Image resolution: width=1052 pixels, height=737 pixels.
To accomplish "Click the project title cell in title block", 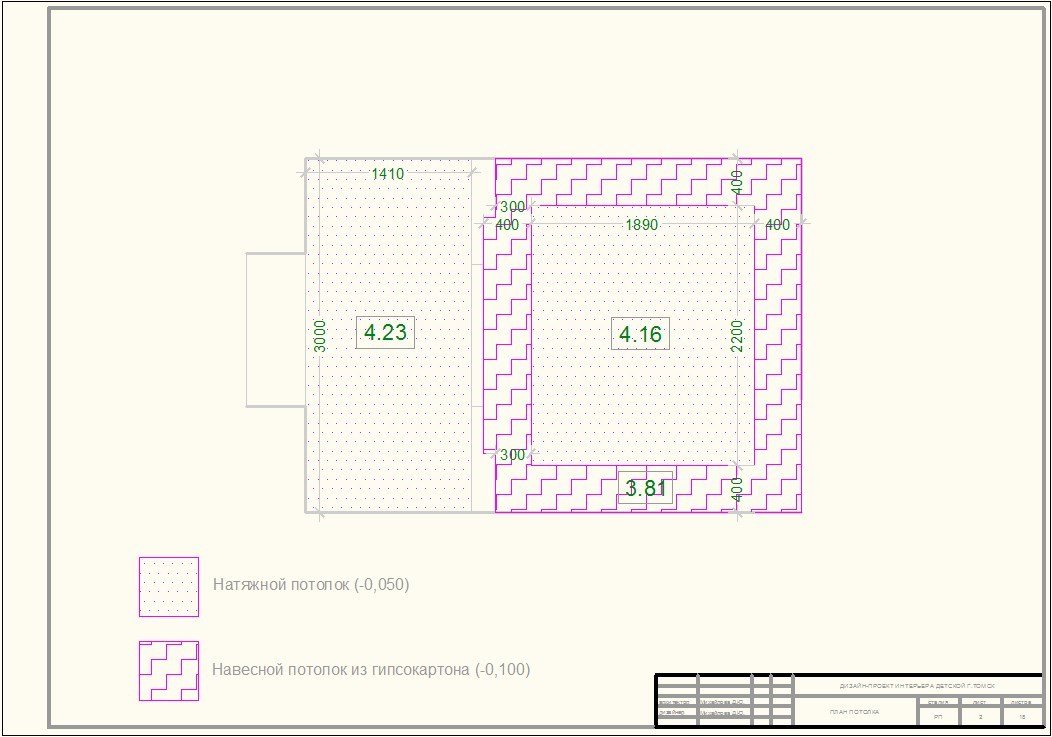I will pyautogui.click(x=917, y=686).
